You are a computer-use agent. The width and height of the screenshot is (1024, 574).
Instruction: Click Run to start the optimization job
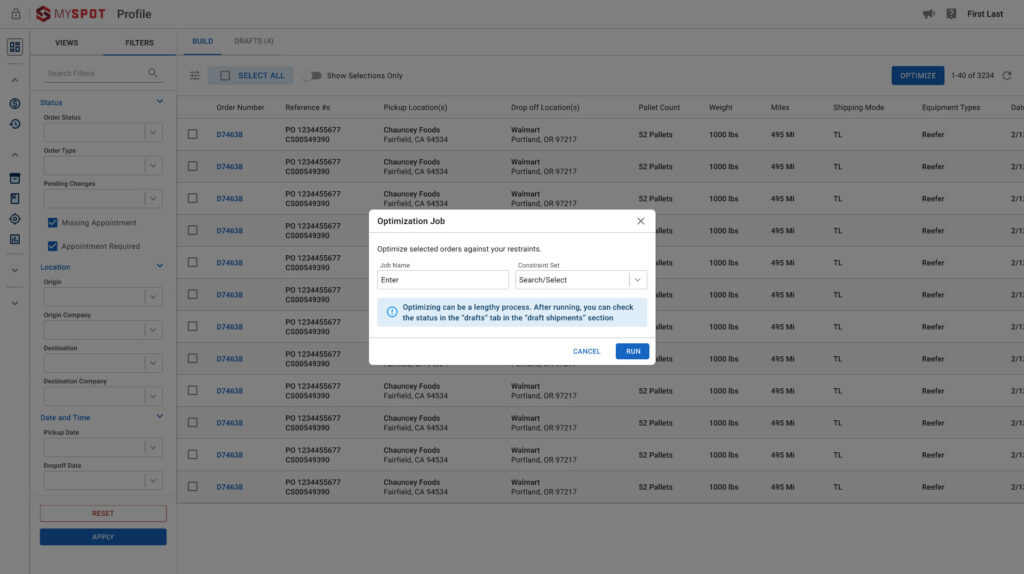click(x=632, y=351)
